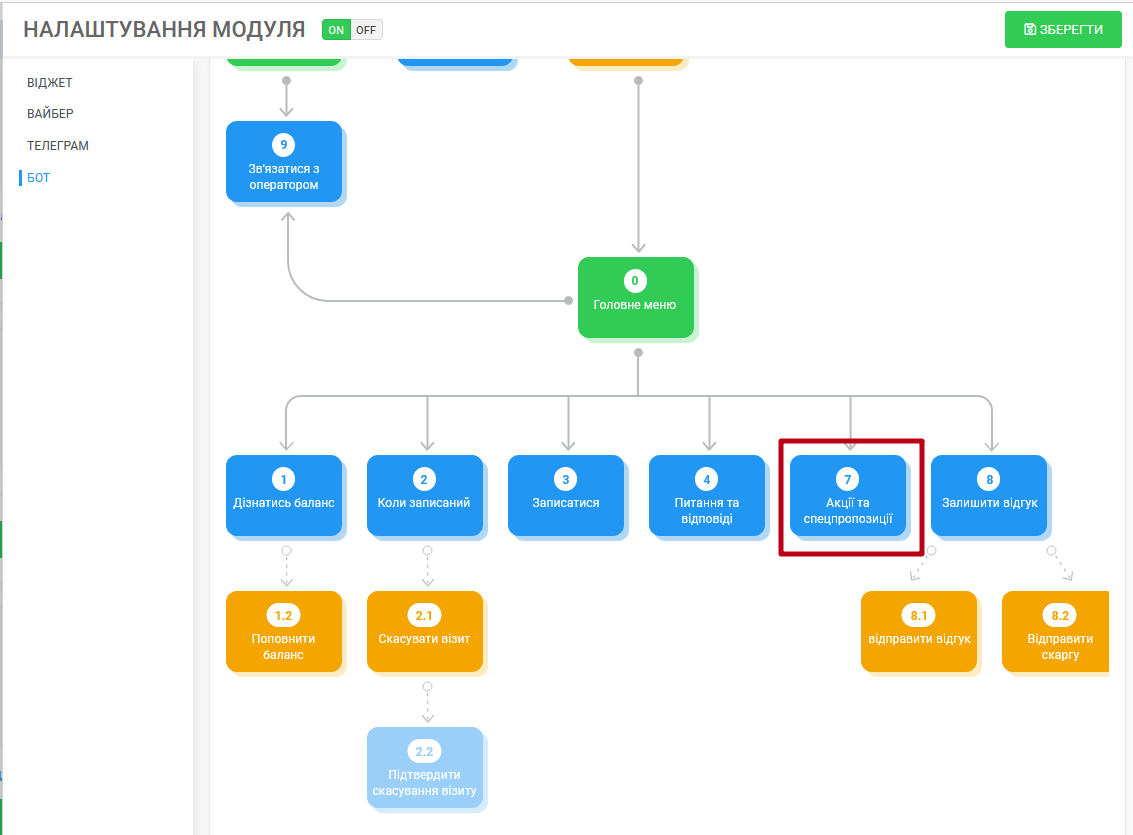Open node 8 Залишити відгук
This screenshot has height=835, width=1133.
click(989, 496)
